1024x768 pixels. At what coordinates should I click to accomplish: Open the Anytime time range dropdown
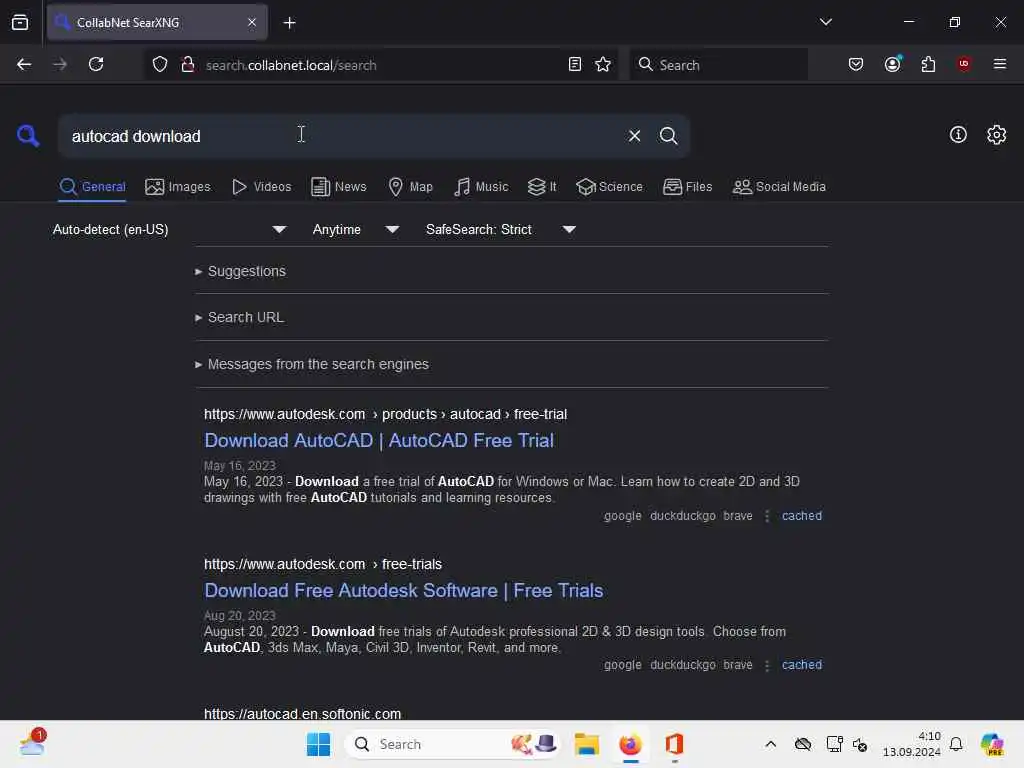[356, 229]
